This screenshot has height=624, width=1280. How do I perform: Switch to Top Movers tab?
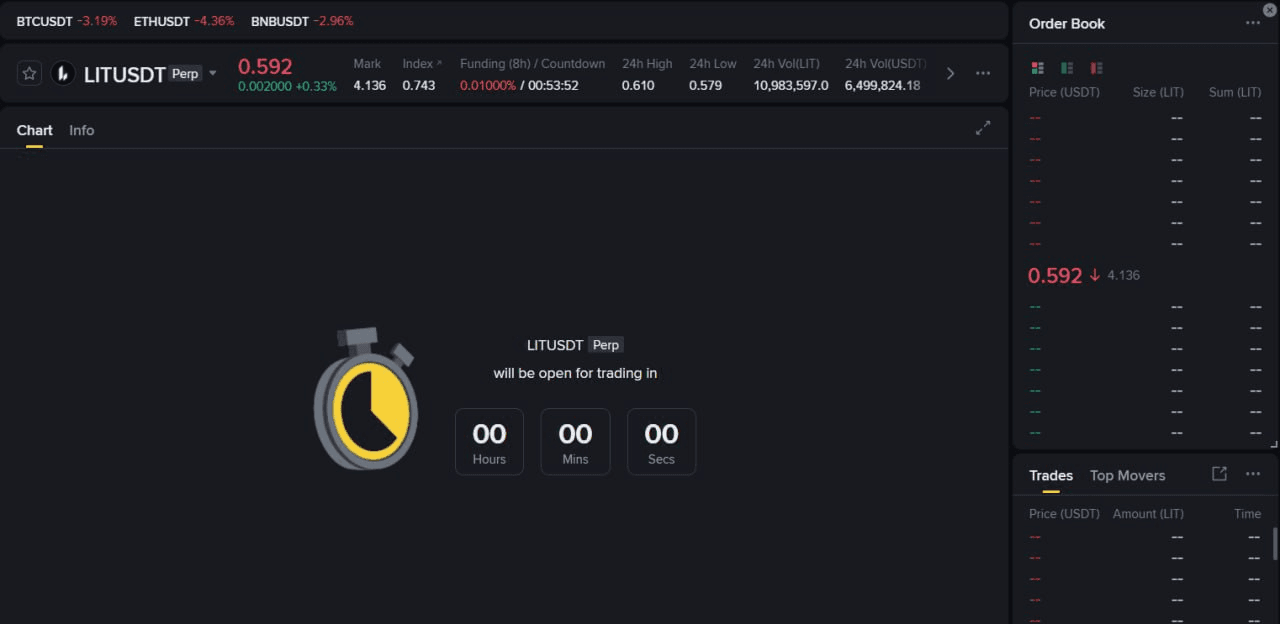click(x=1127, y=476)
